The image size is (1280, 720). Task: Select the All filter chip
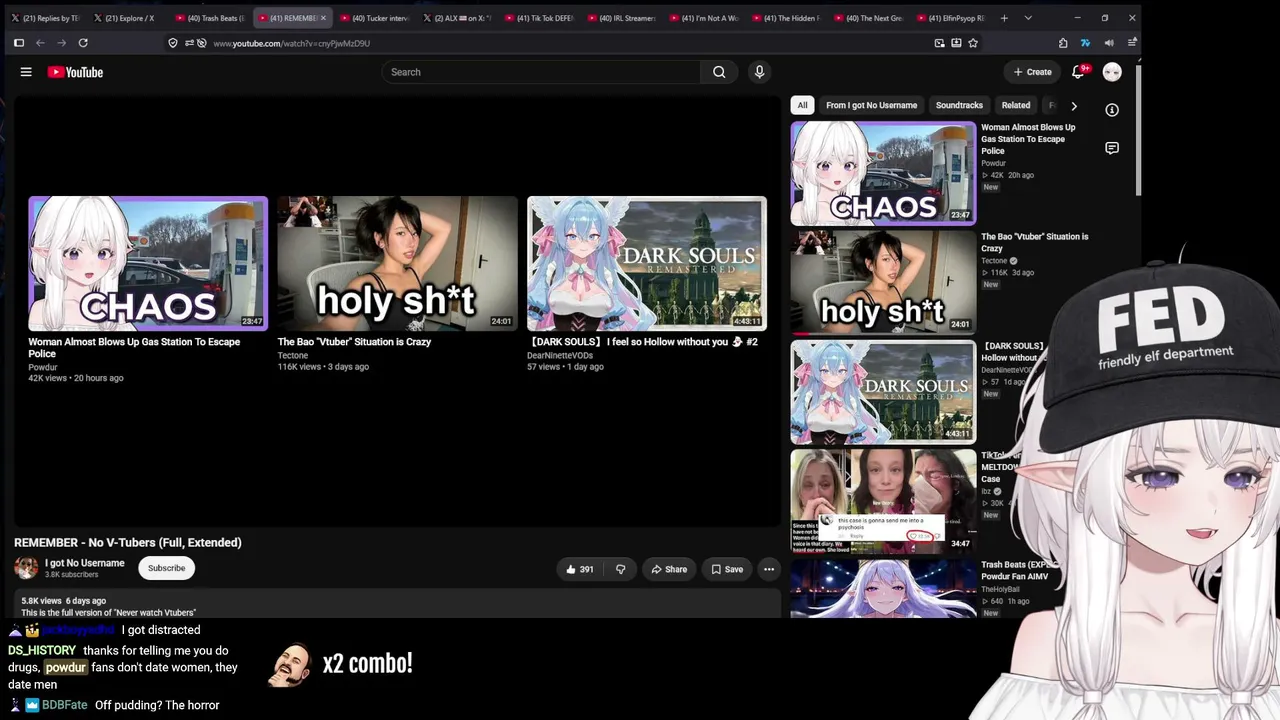click(802, 105)
